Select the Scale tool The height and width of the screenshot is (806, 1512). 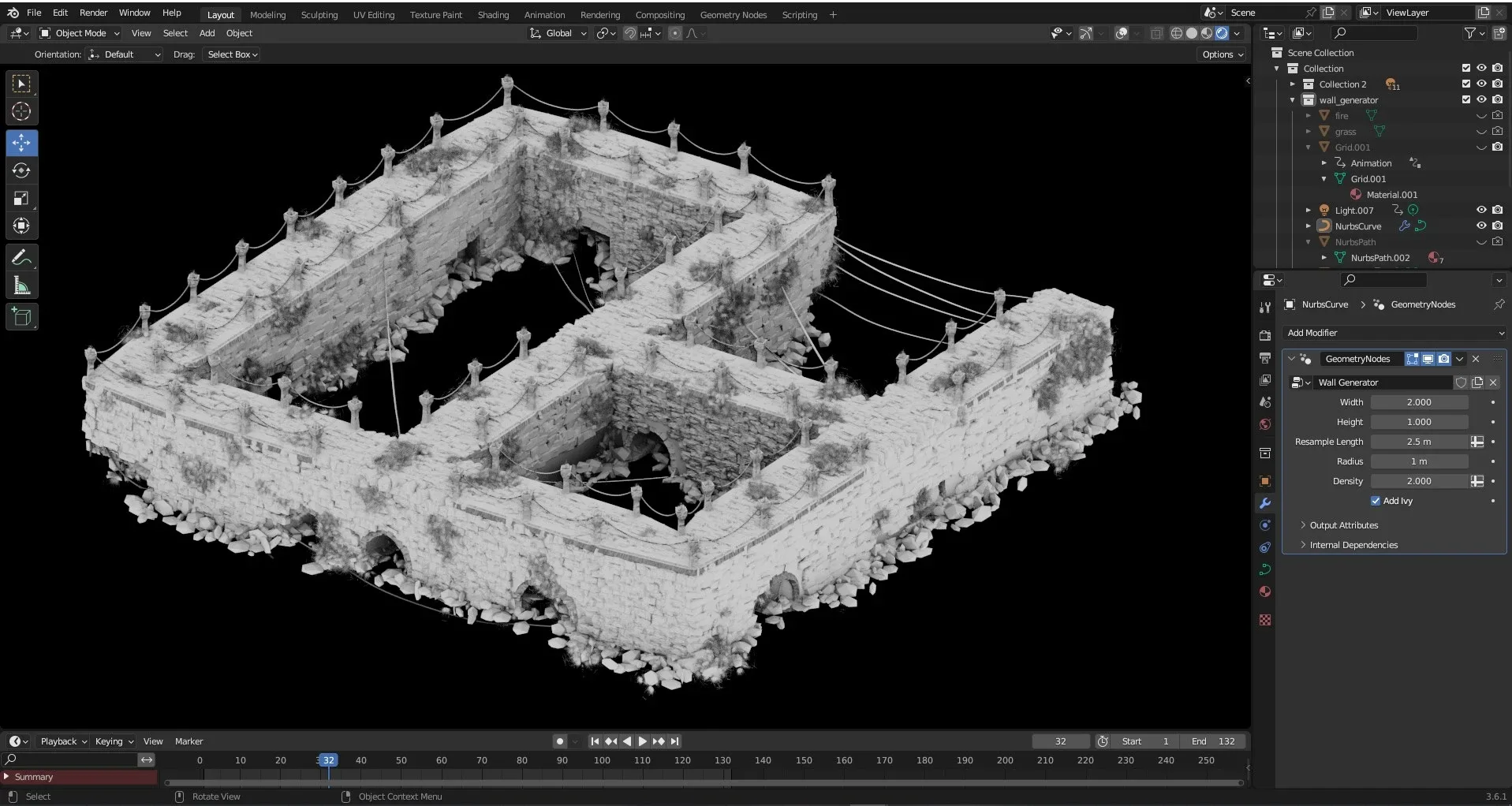click(x=21, y=199)
